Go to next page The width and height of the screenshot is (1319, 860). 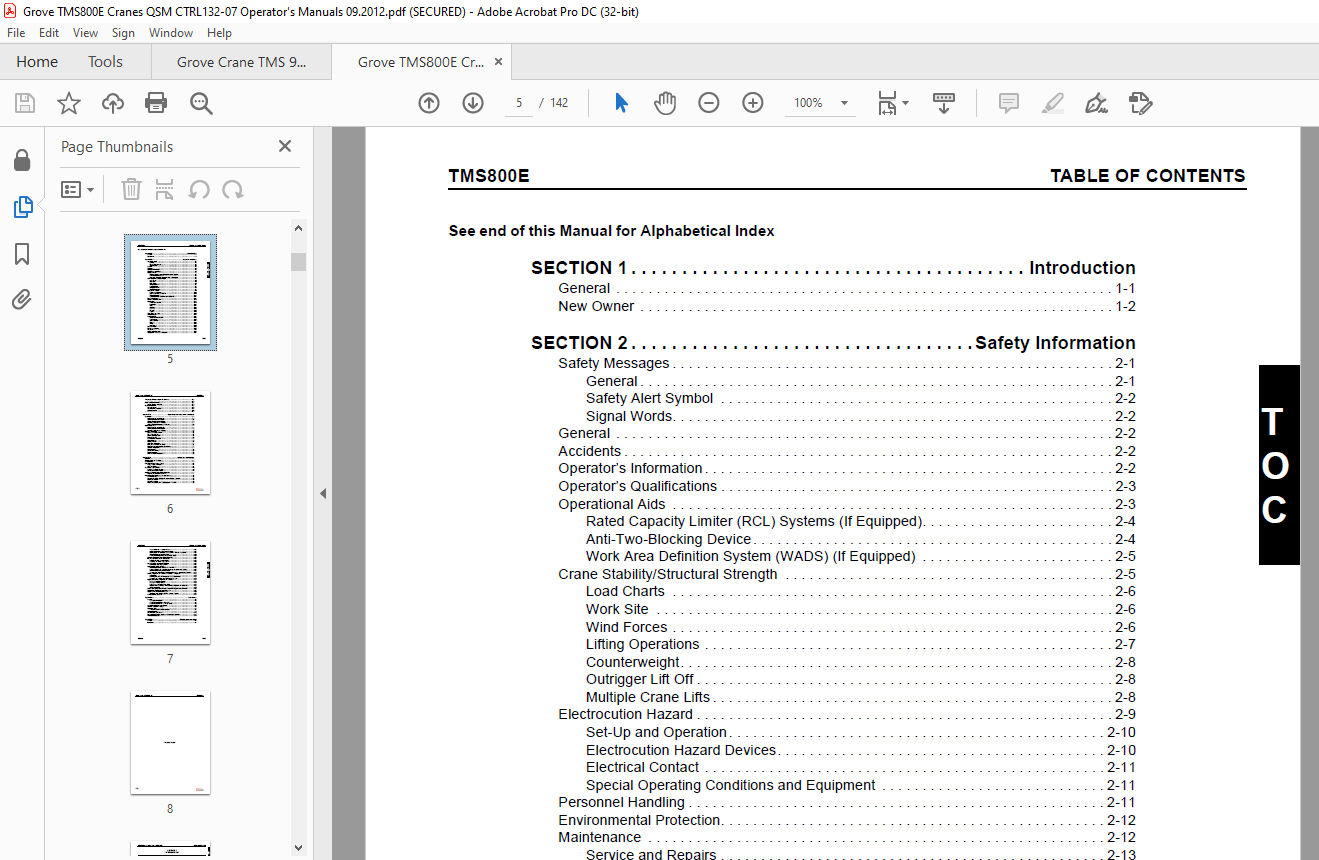click(x=473, y=103)
